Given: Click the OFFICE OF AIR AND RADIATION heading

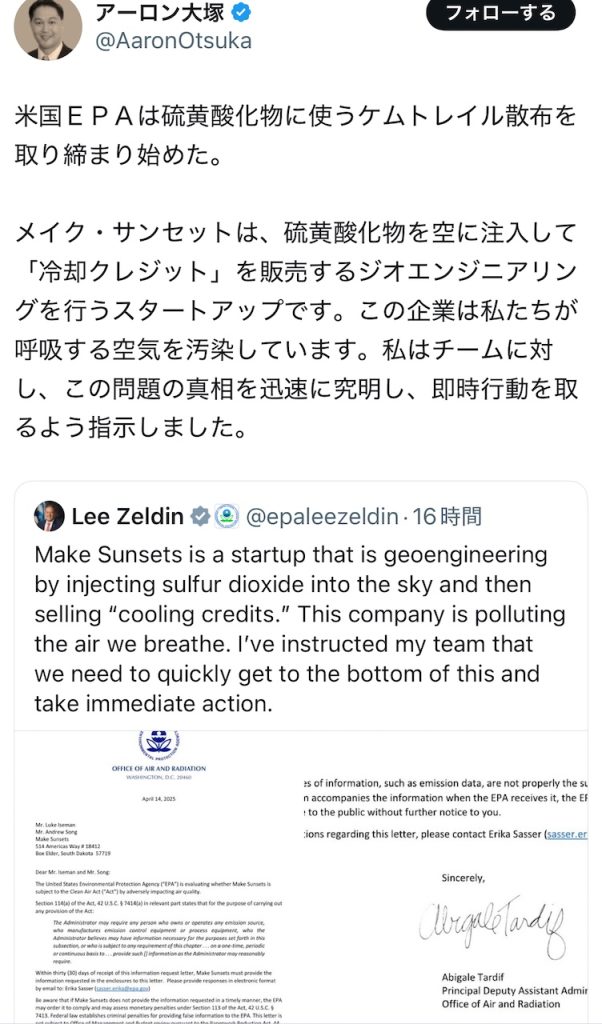Looking at the screenshot, I should tap(159, 769).
